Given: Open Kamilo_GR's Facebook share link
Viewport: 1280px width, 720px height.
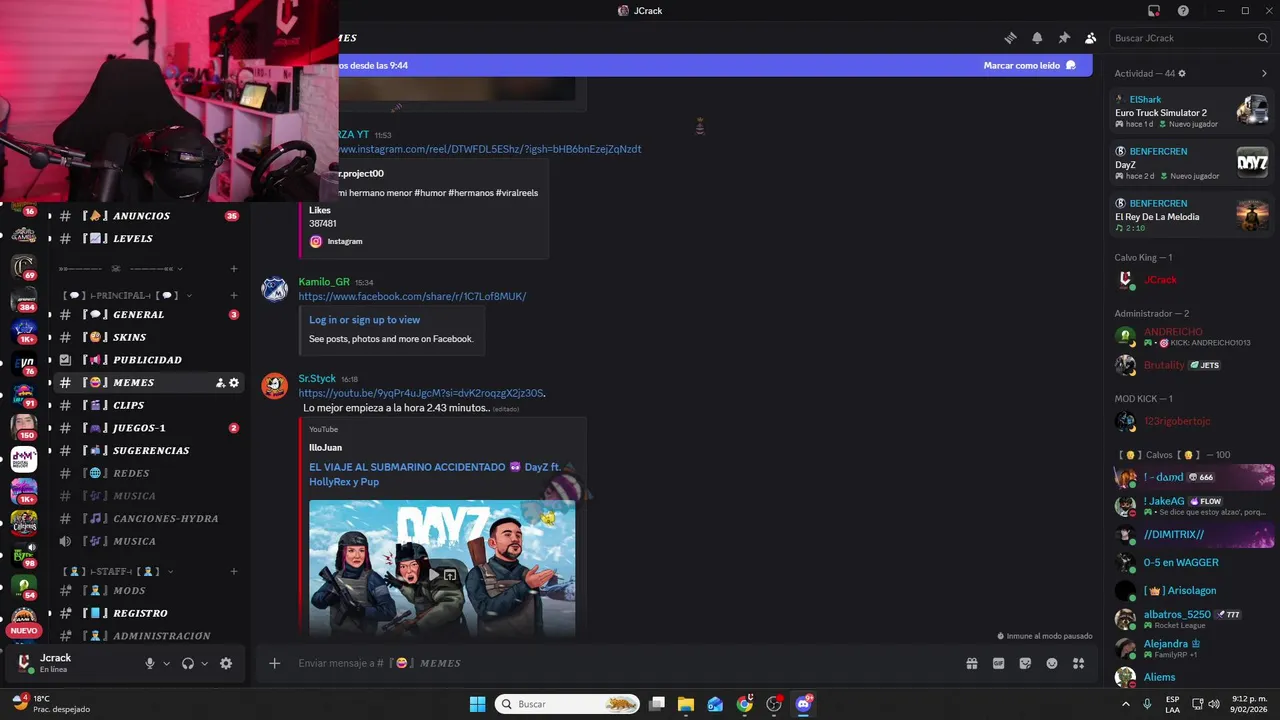Looking at the screenshot, I should 412,296.
